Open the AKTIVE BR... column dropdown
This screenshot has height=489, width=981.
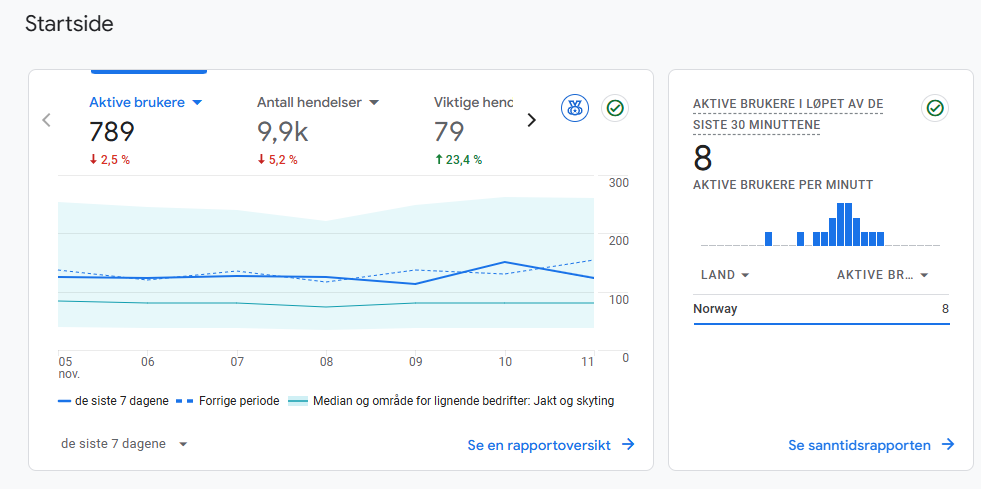pyautogui.click(x=924, y=275)
